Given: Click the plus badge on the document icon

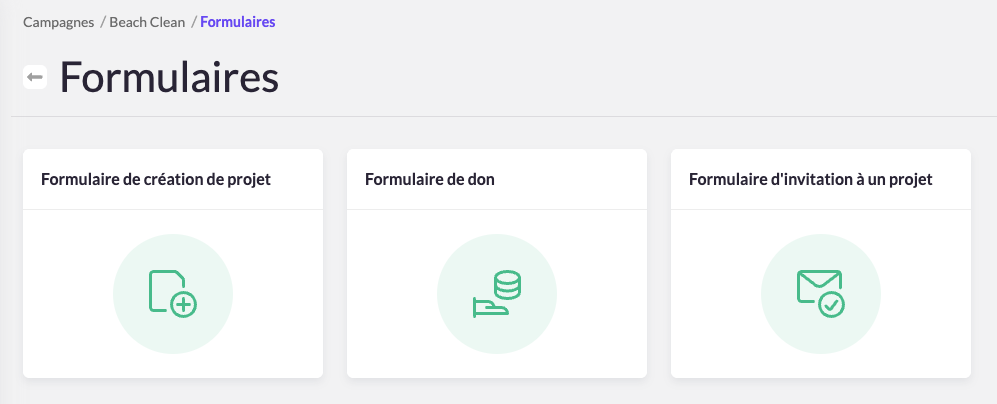Looking at the screenshot, I should tap(183, 305).
